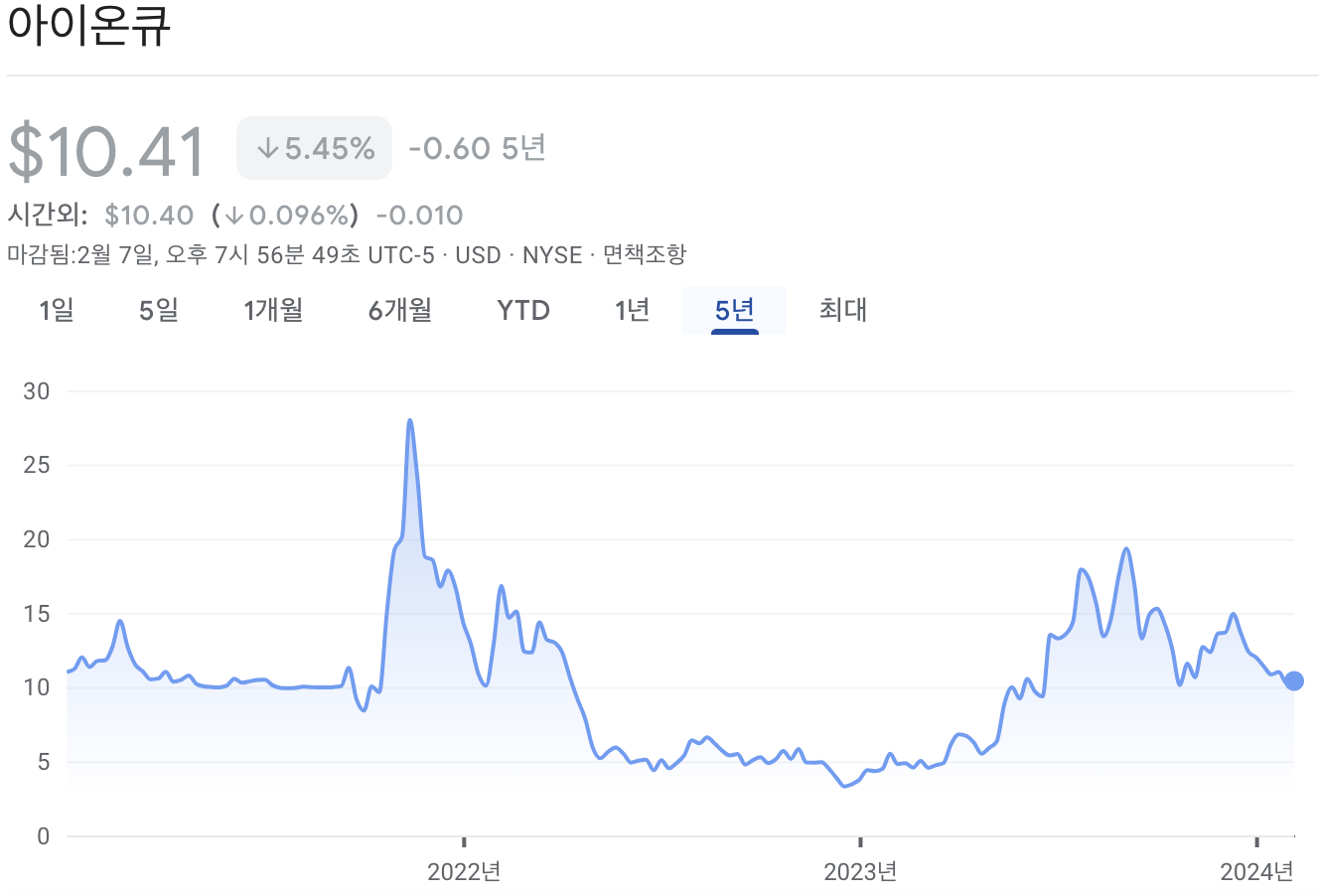This screenshot has width=1319, height=896.
Task: Switch to the 5일 time range
Action: [x=158, y=310]
